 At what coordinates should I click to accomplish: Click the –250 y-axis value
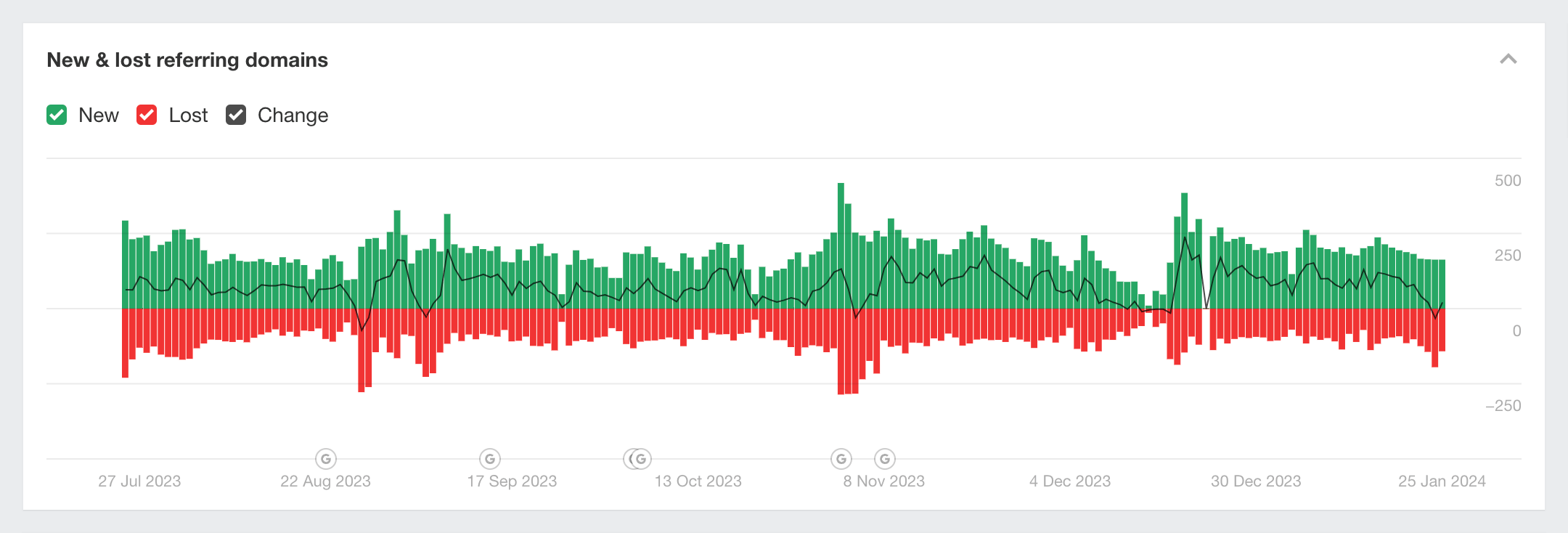(1503, 406)
